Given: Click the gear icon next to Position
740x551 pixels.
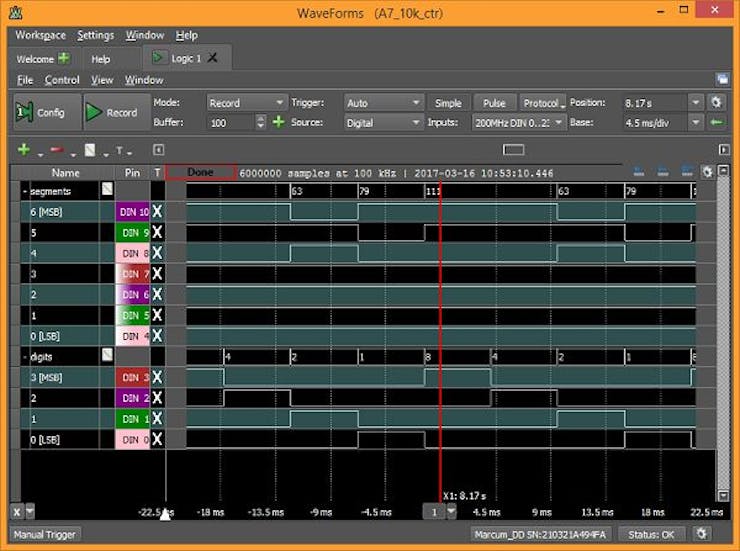Looking at the screenshot, I should coord(716,102).
